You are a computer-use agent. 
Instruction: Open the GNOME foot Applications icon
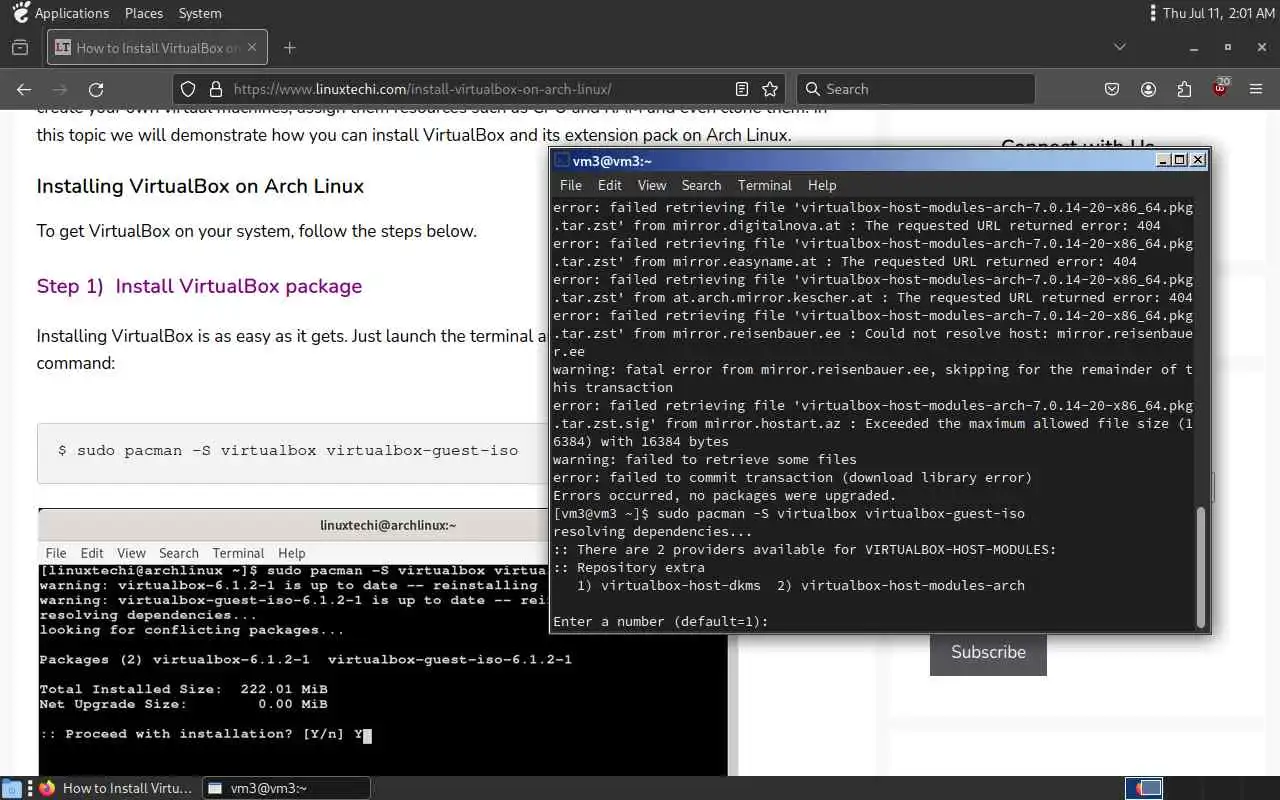[20, 13]
